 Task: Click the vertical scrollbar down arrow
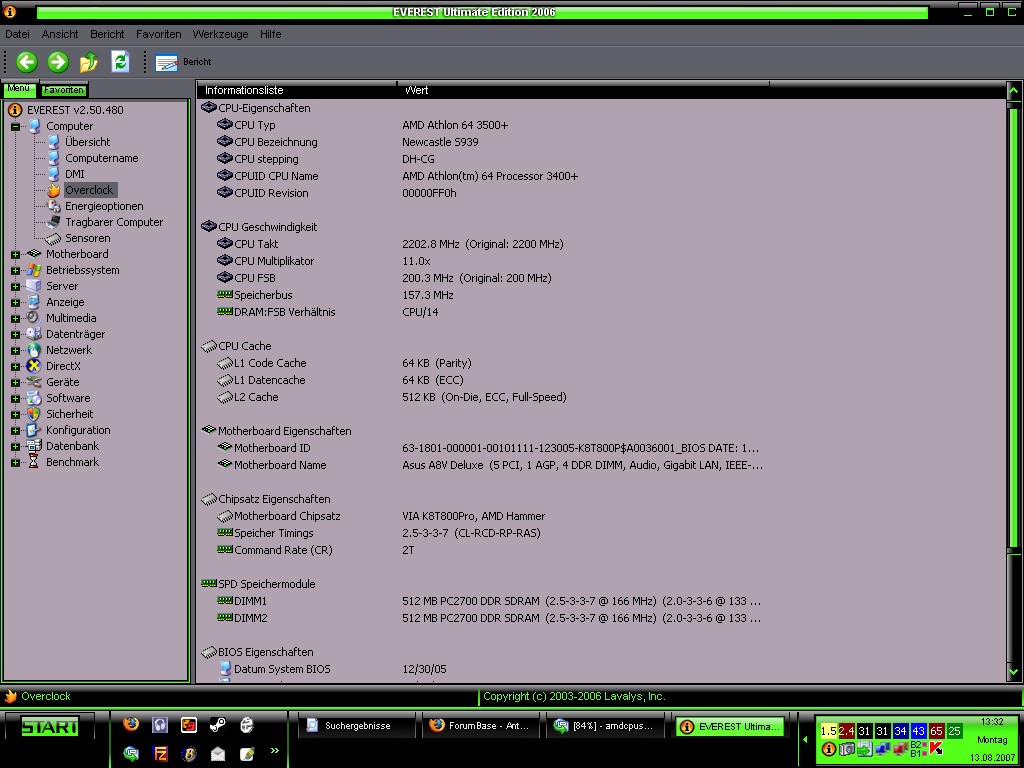pyautogui.click(x=1013, y=671)
